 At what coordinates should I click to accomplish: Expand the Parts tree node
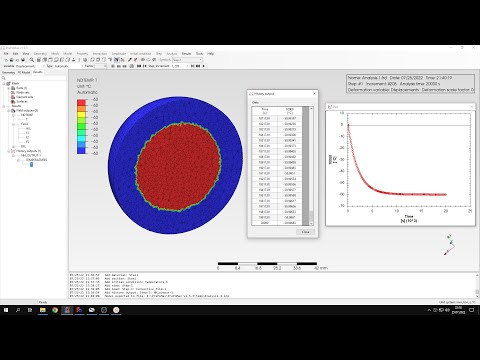click(x=9, y=88)
